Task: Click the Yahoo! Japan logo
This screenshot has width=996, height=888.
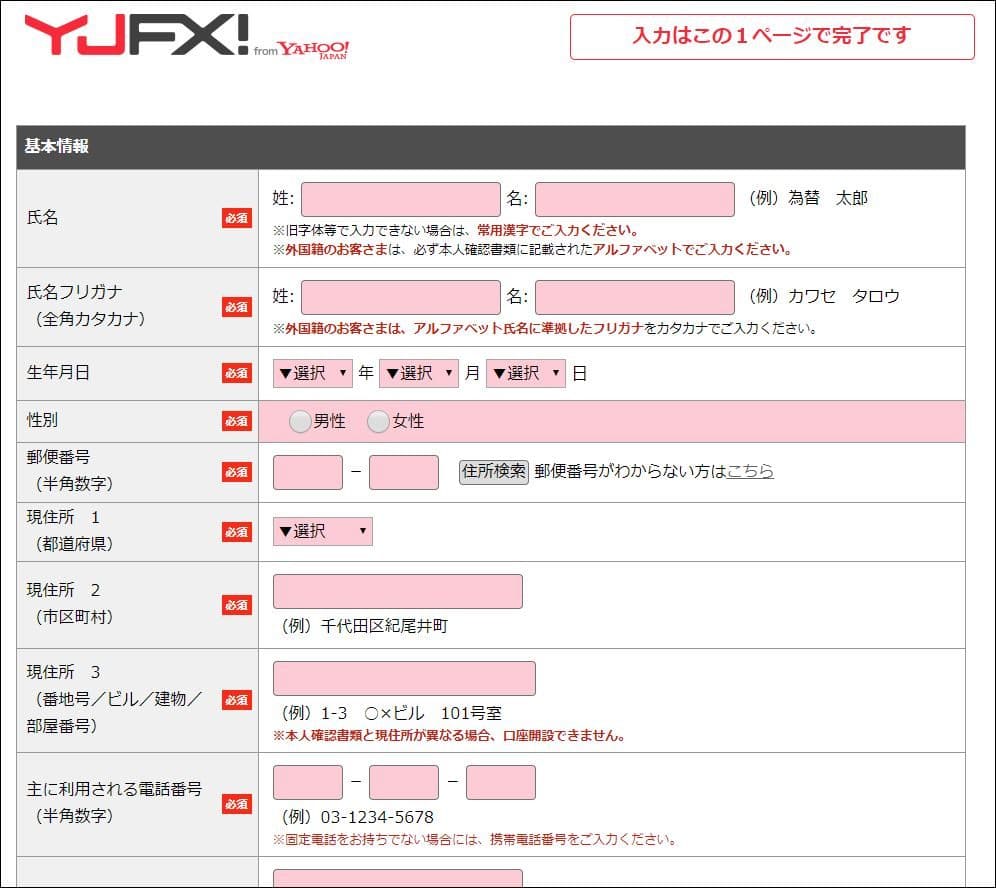Action: tap(314, 50)
